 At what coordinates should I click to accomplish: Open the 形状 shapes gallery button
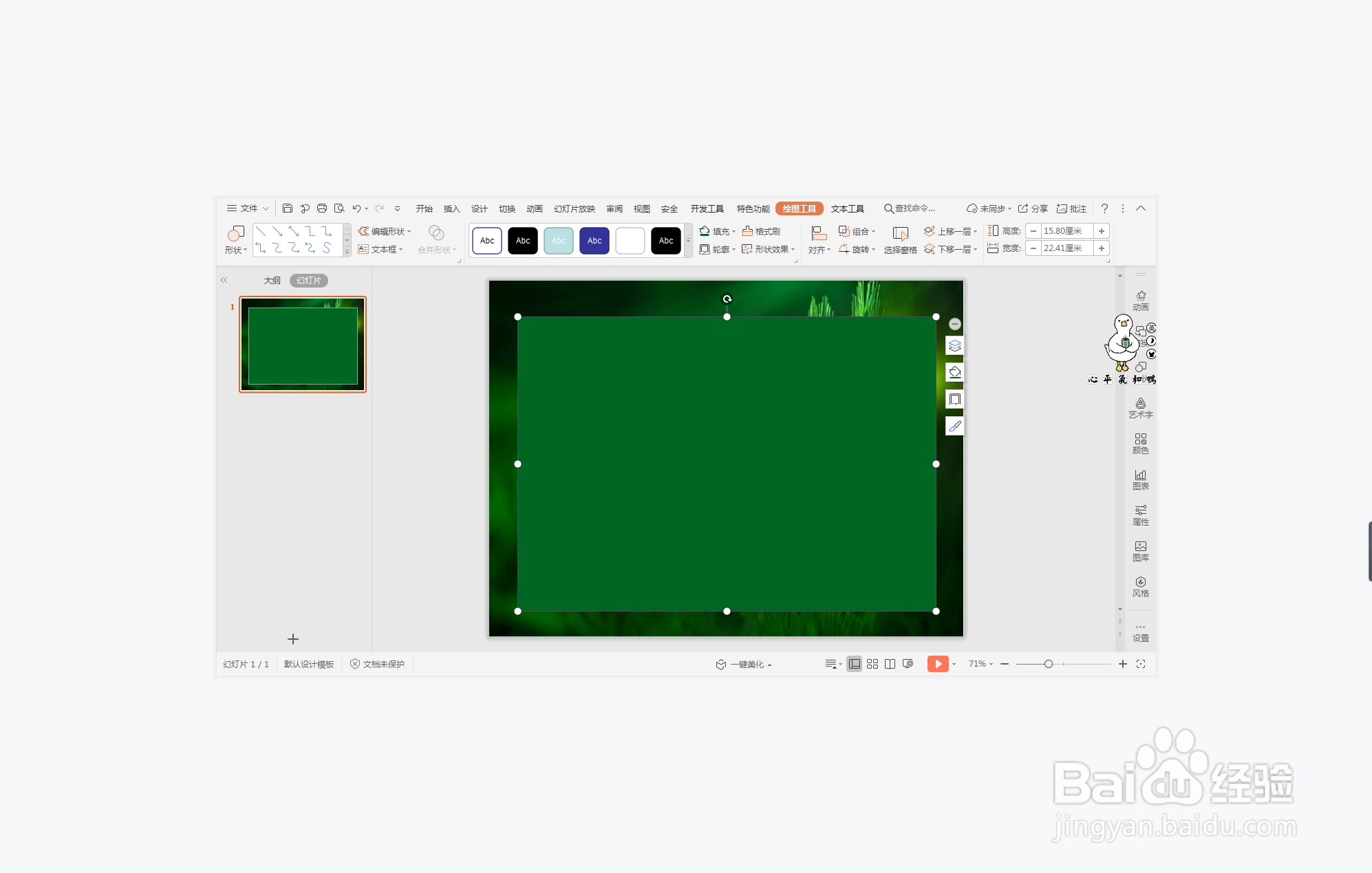(x=236, y=240)
